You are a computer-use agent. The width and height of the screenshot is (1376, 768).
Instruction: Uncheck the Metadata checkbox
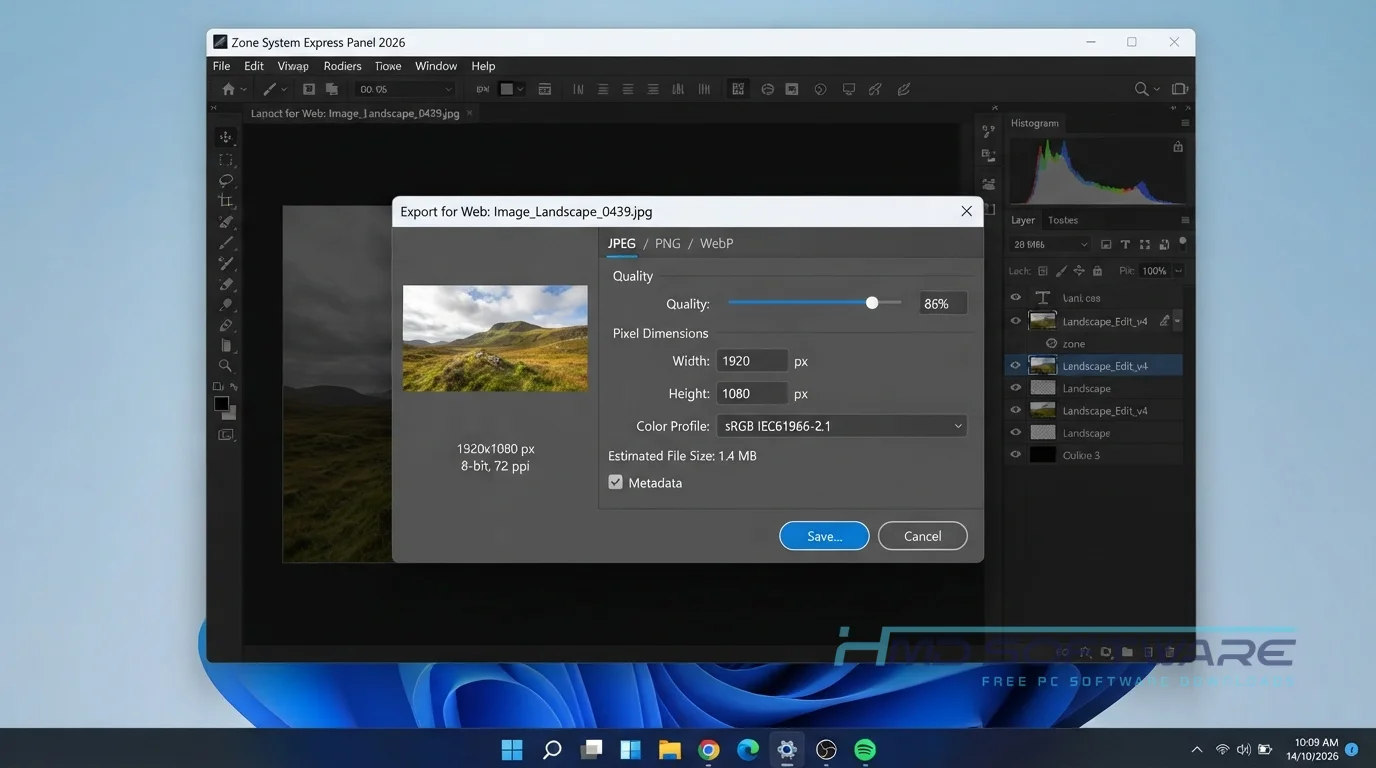(x=616, y=482)
